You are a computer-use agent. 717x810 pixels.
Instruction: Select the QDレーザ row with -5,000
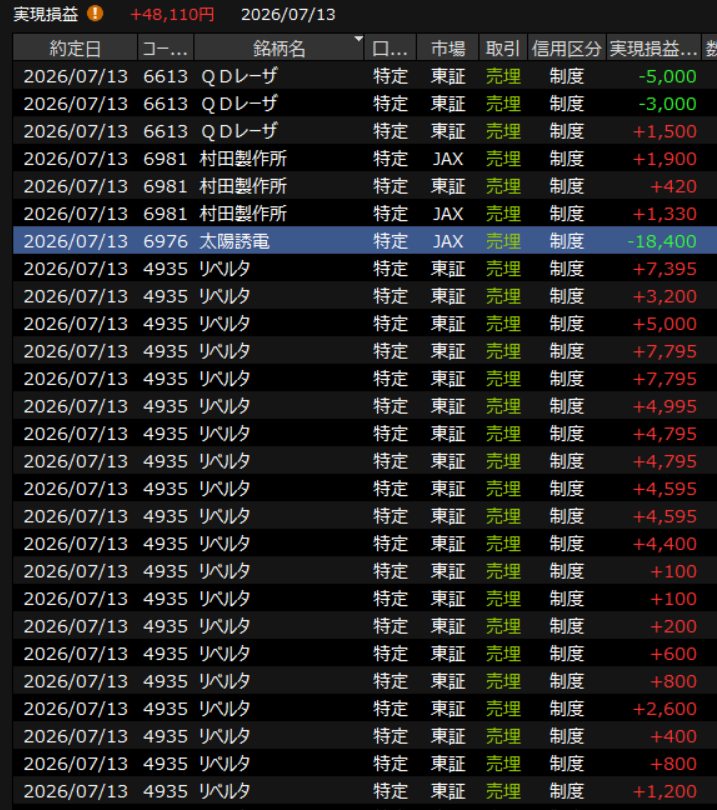click(x=365, y=76)
